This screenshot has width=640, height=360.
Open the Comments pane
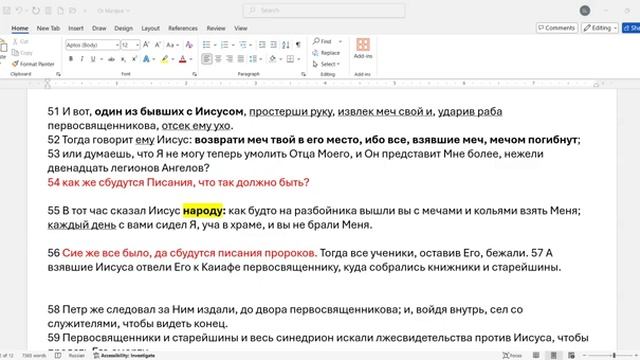(557, 28)
